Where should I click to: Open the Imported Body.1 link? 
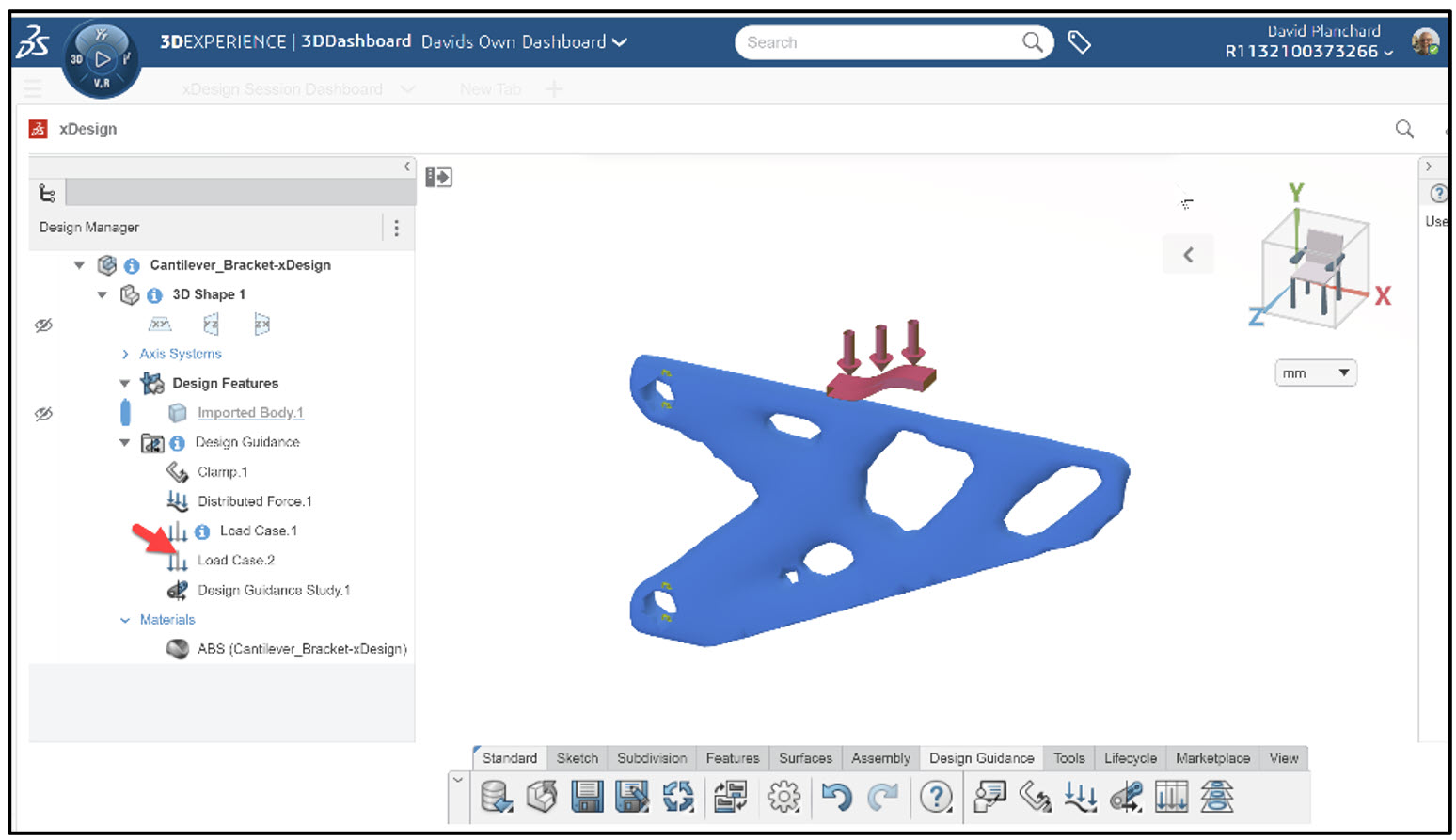tap(249, 412)
